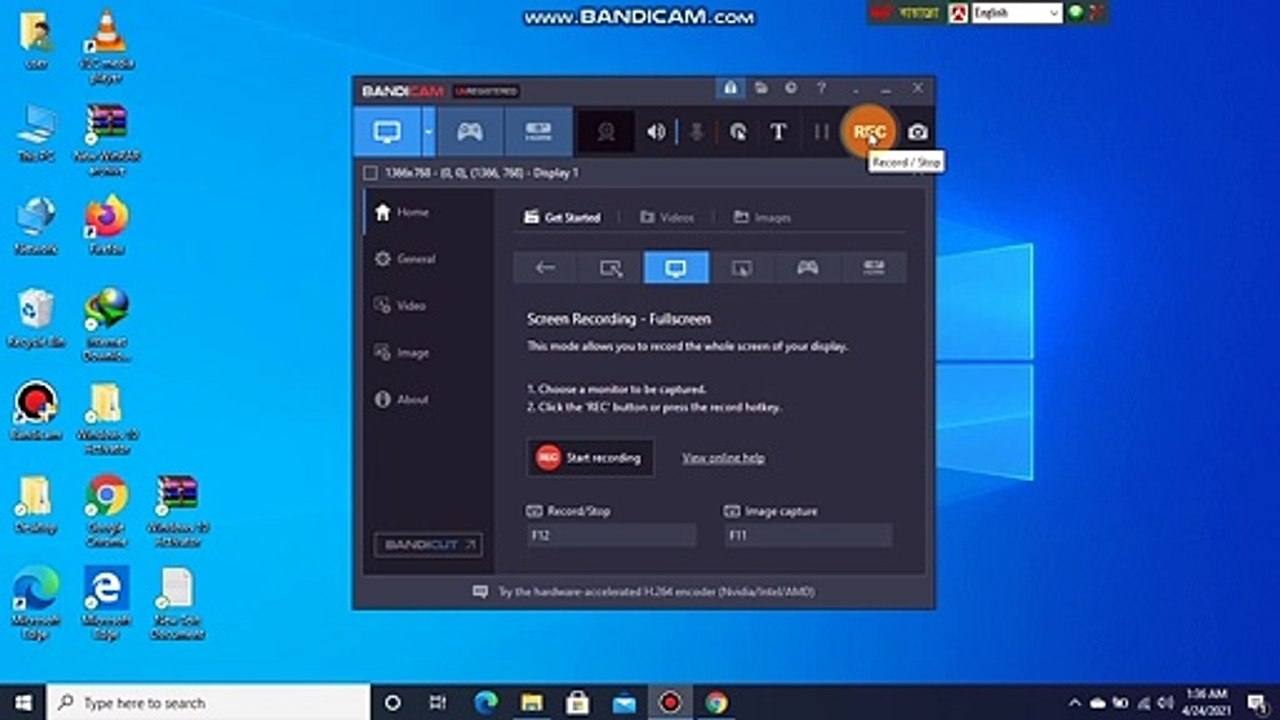Open Bandicam help question mark icon
Viewport: 1280px width, 720px height.
[821, 88]
